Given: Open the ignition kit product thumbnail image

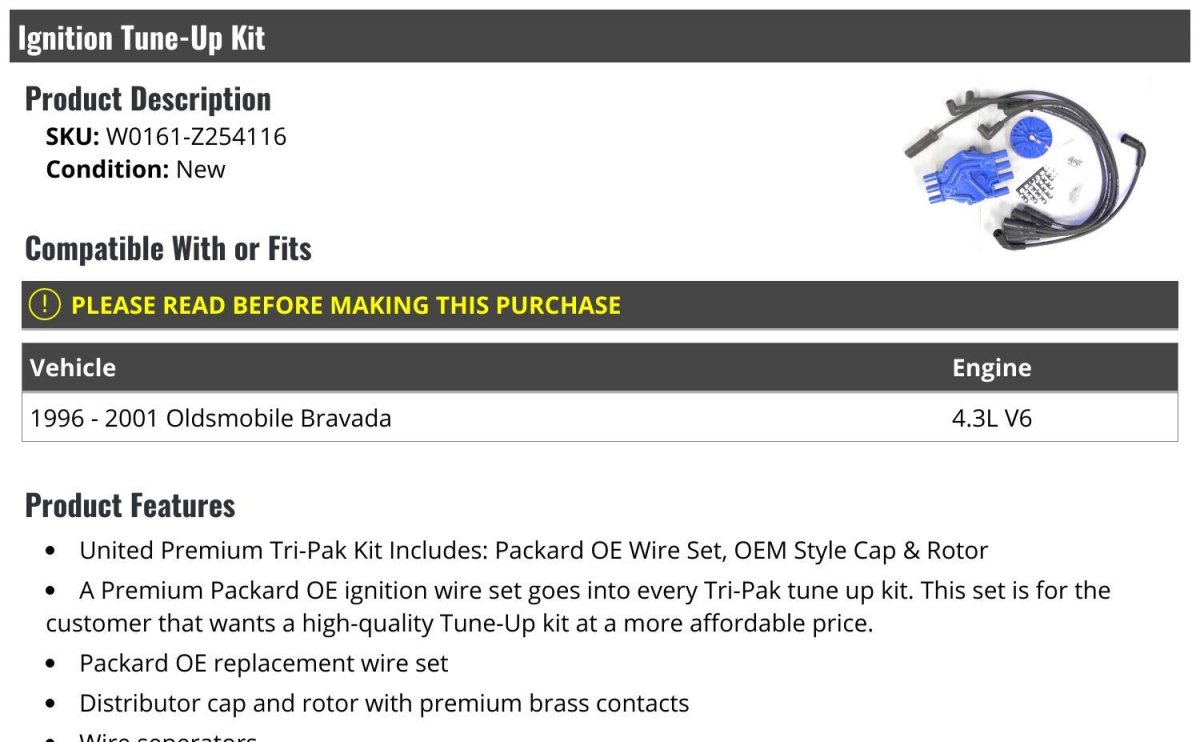Looking at the screenshot, I should point(1024,167).
